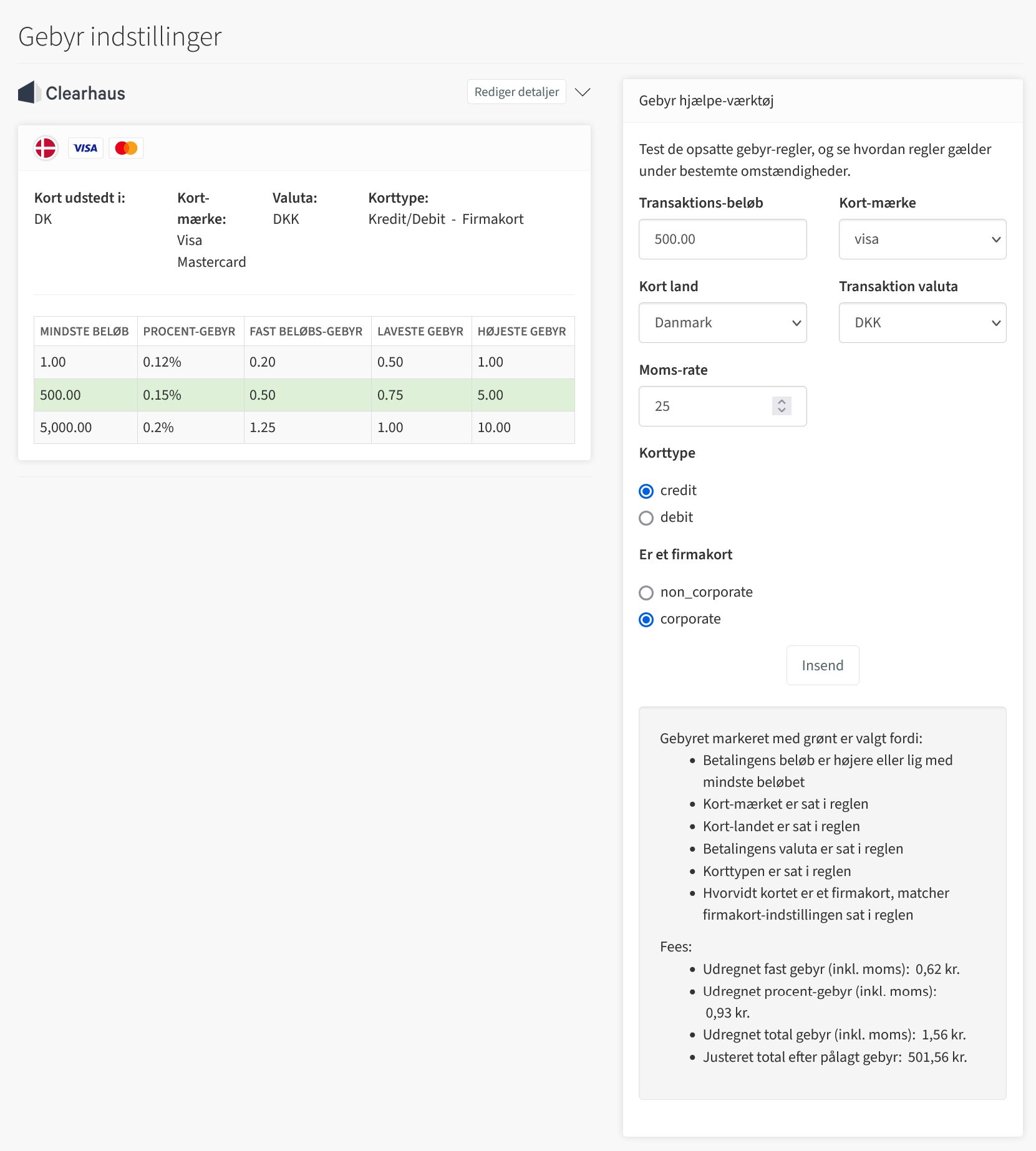Click the HØJESTE GEBYR column header

pyautogui.click(x=522, y=331)
